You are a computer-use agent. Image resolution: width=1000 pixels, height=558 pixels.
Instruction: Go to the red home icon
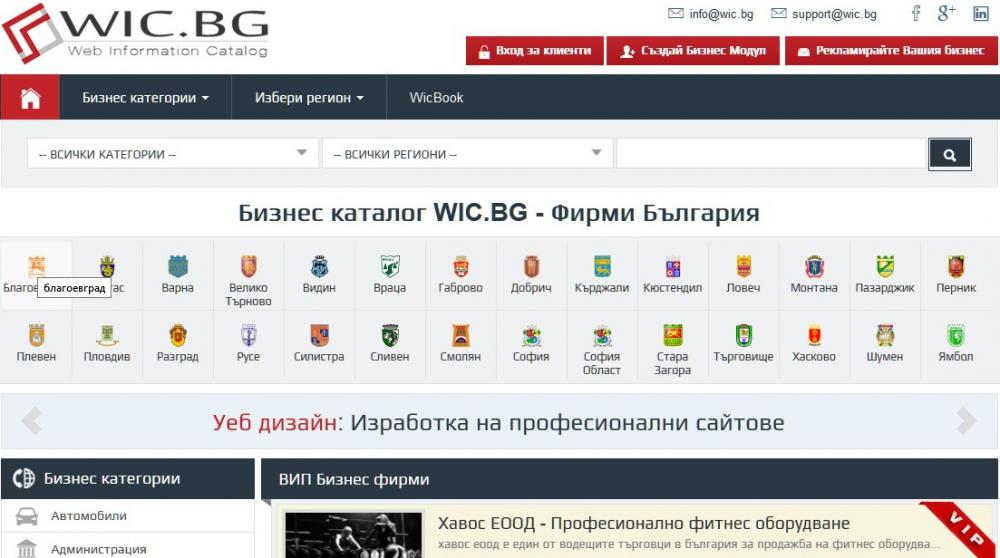[x=30, y=98]
